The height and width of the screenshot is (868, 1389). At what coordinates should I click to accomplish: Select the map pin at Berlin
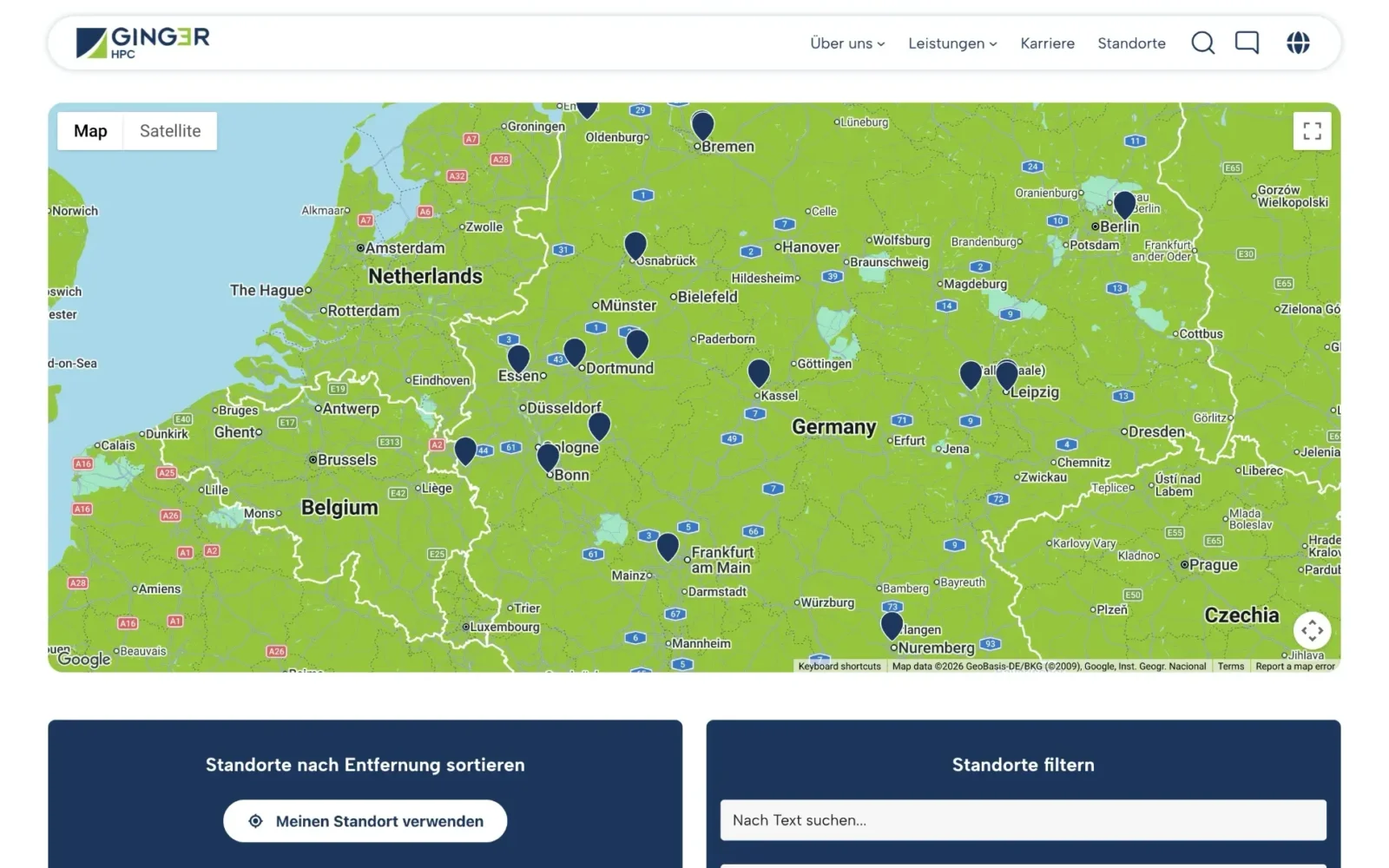[x=1124, y=205]
